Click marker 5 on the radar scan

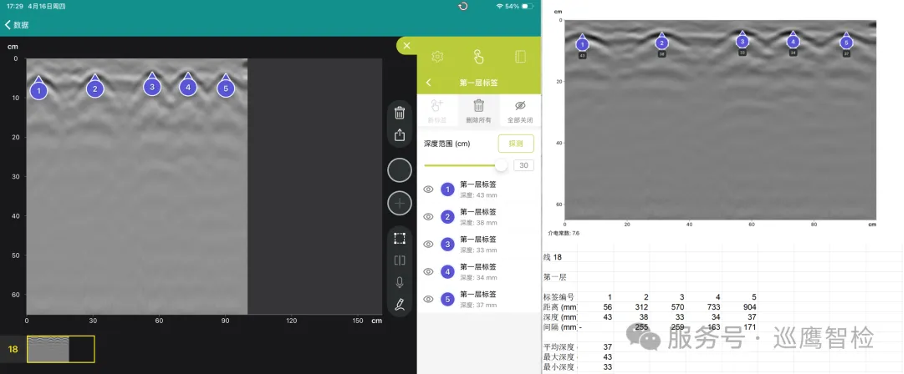click(x=225, y=87)
